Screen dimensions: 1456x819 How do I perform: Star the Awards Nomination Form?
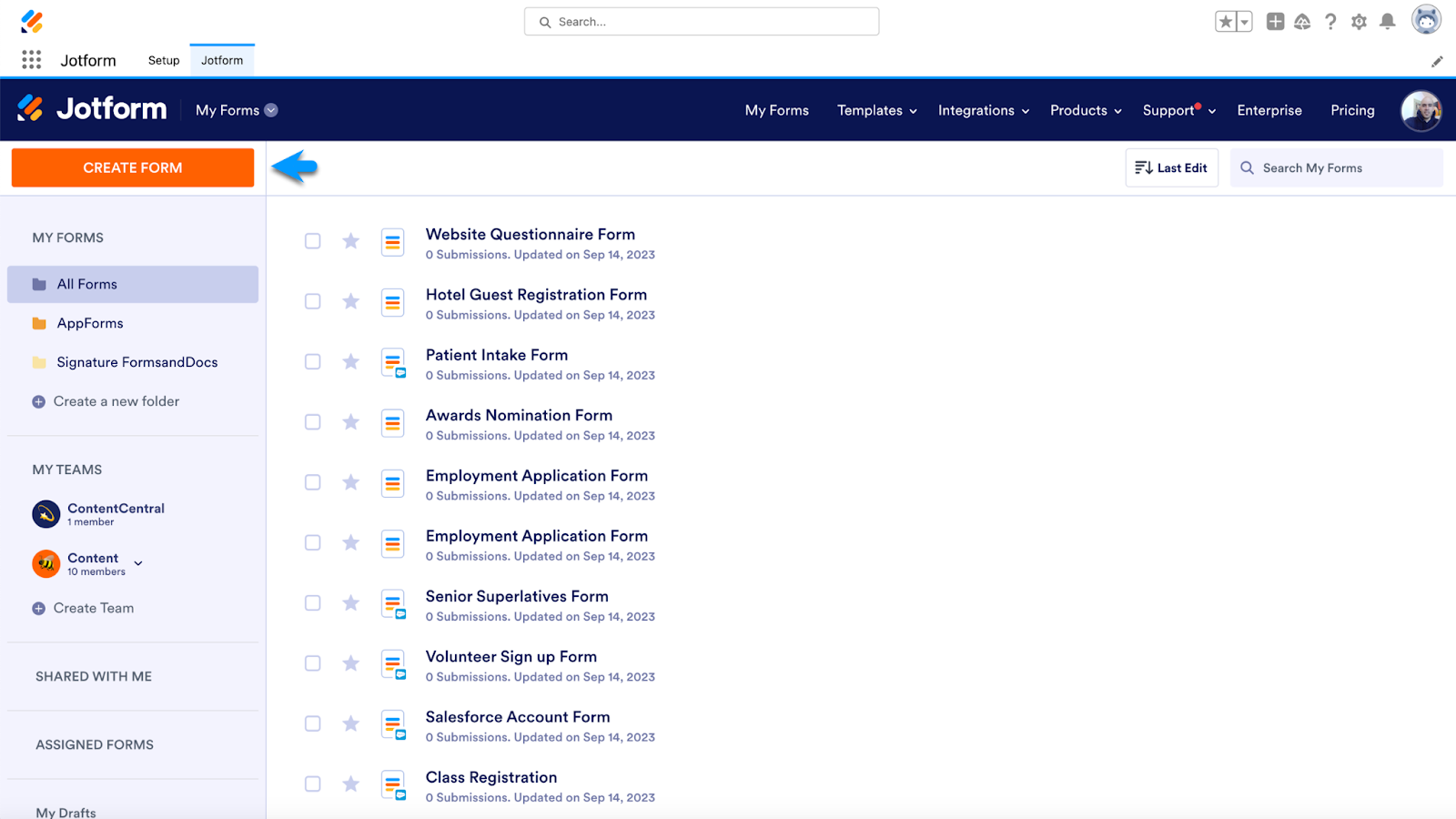[350, 422]
